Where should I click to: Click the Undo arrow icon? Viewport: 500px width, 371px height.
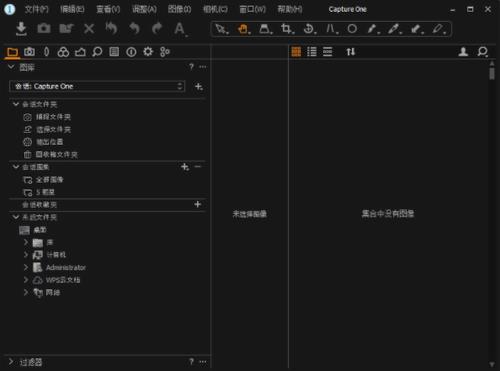pyautogui.click(x=134, y=29)
